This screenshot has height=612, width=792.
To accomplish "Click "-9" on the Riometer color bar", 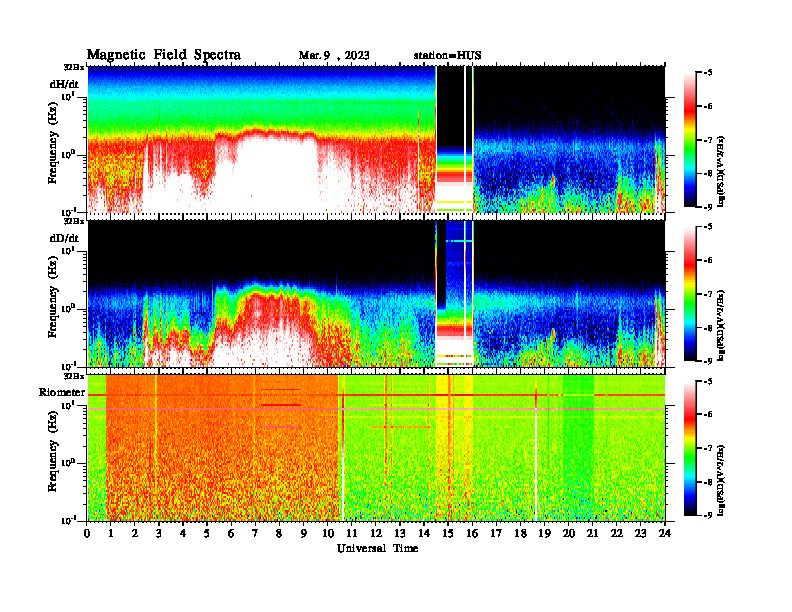I will pyautogui.click(x=708, y=515).
